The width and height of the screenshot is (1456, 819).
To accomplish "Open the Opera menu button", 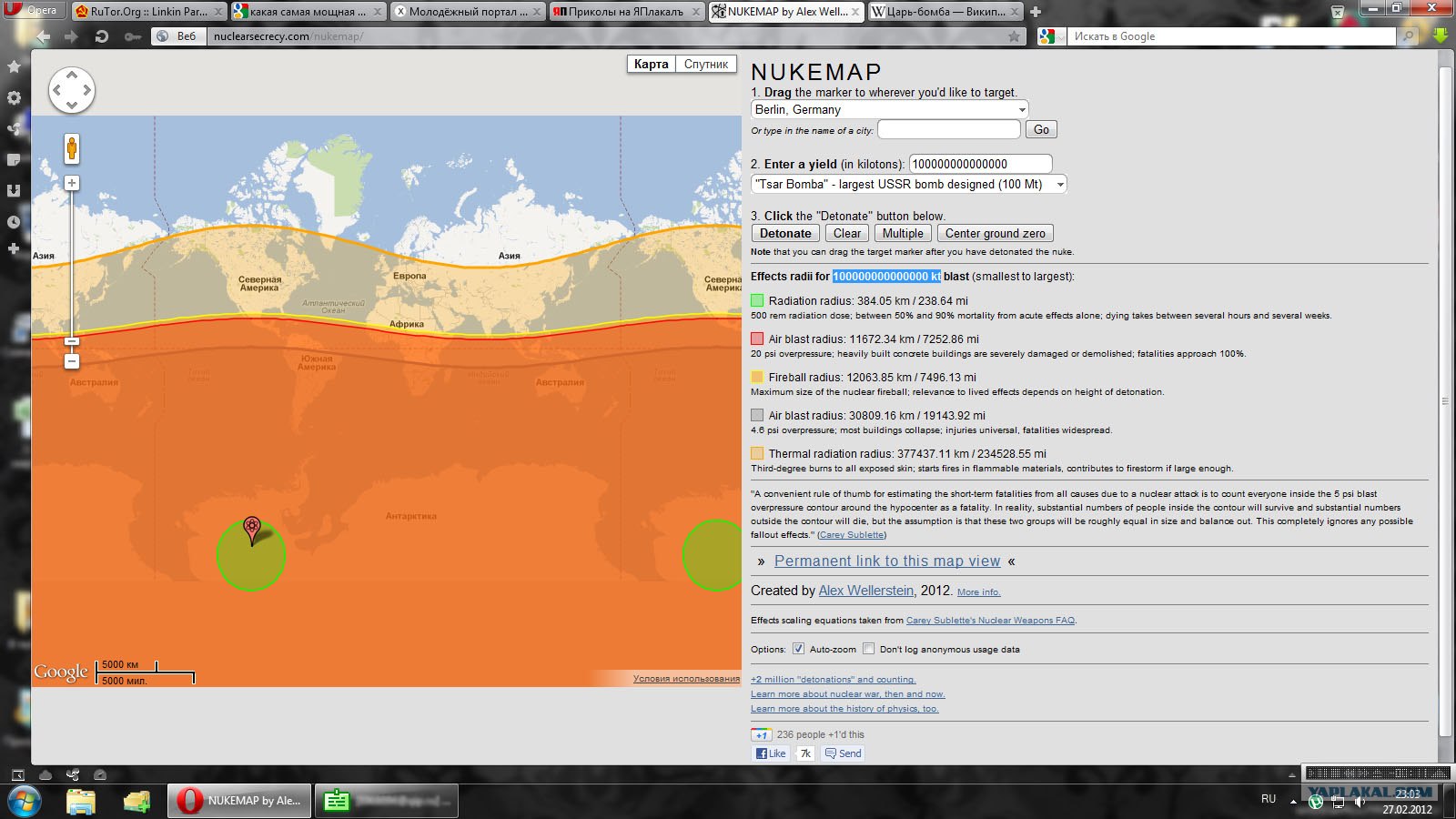I will 33,11.
